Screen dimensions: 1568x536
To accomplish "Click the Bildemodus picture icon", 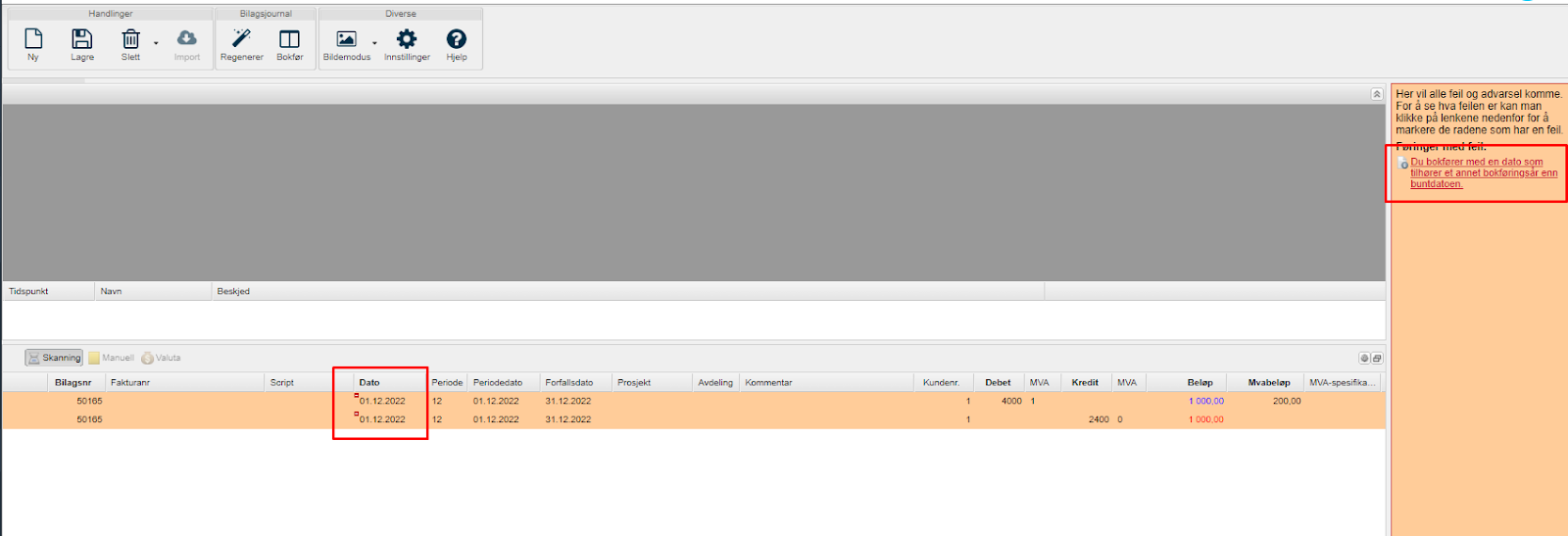I will point(346,40).
